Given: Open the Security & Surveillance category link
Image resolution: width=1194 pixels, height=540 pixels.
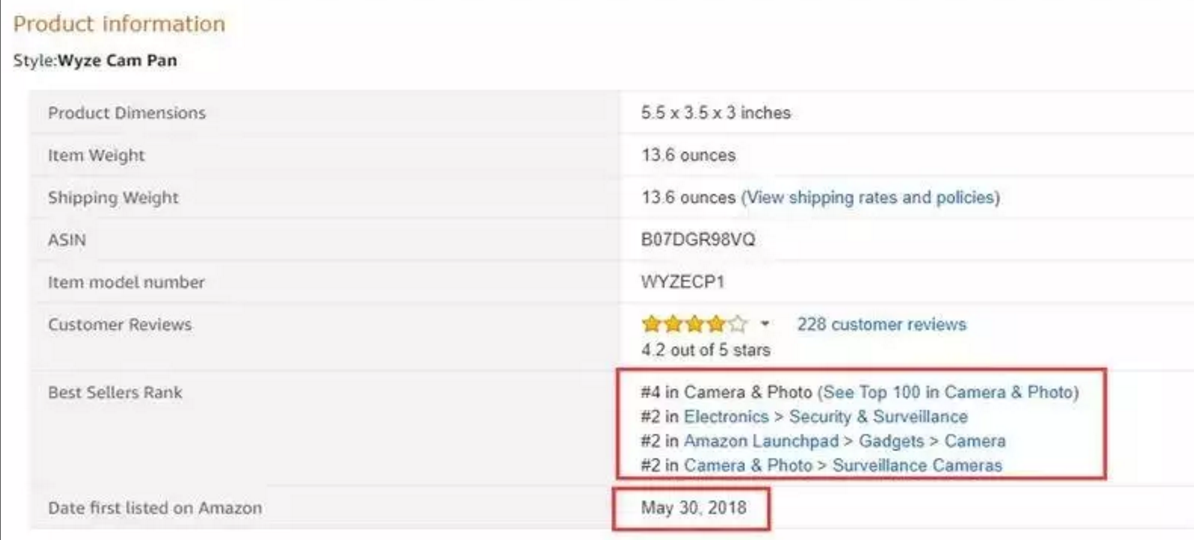Looking at the screenshot, I should (x=878, y=416).
